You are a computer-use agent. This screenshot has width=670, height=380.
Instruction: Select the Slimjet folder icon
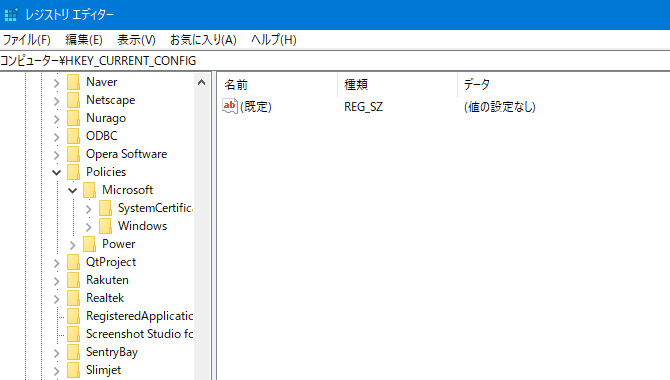73,370
